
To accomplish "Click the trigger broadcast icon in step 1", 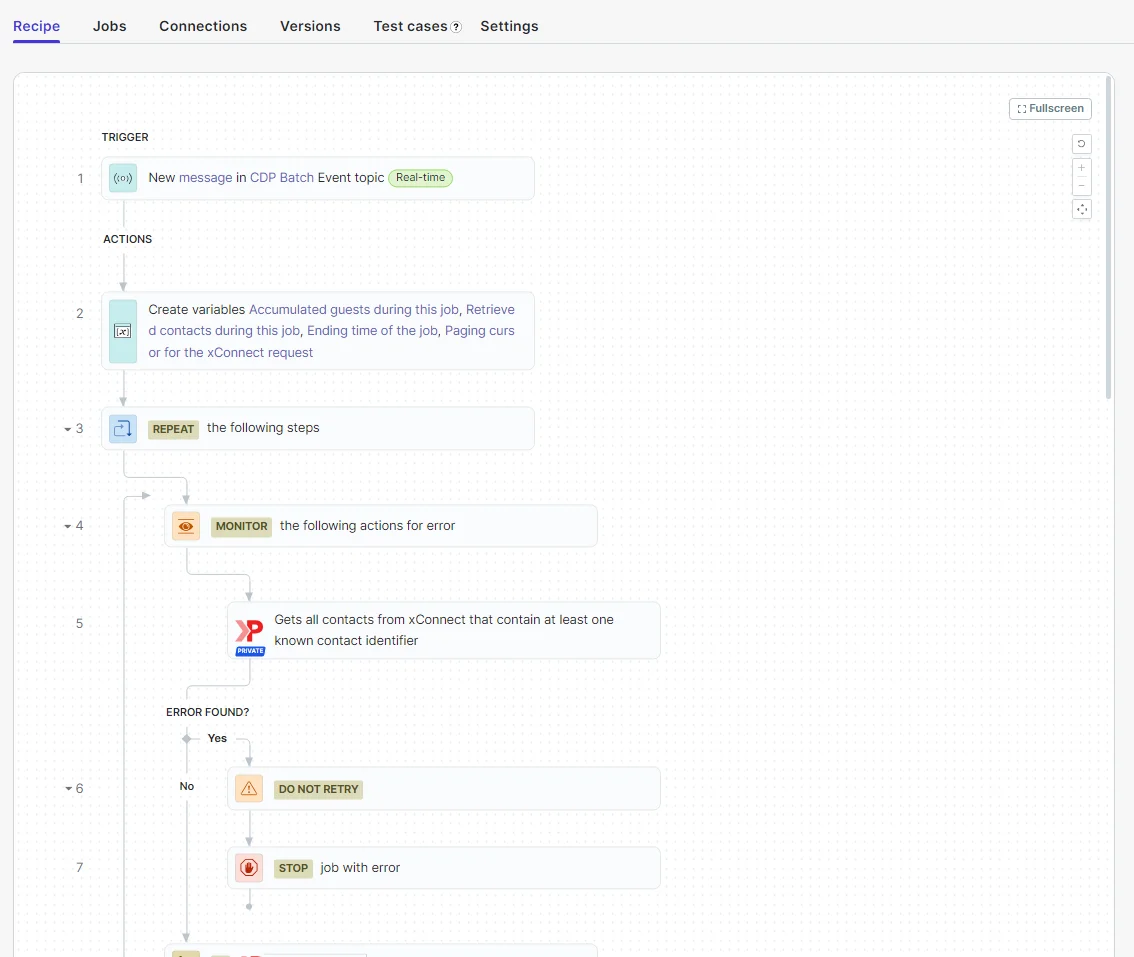I will tap(123, 178).
